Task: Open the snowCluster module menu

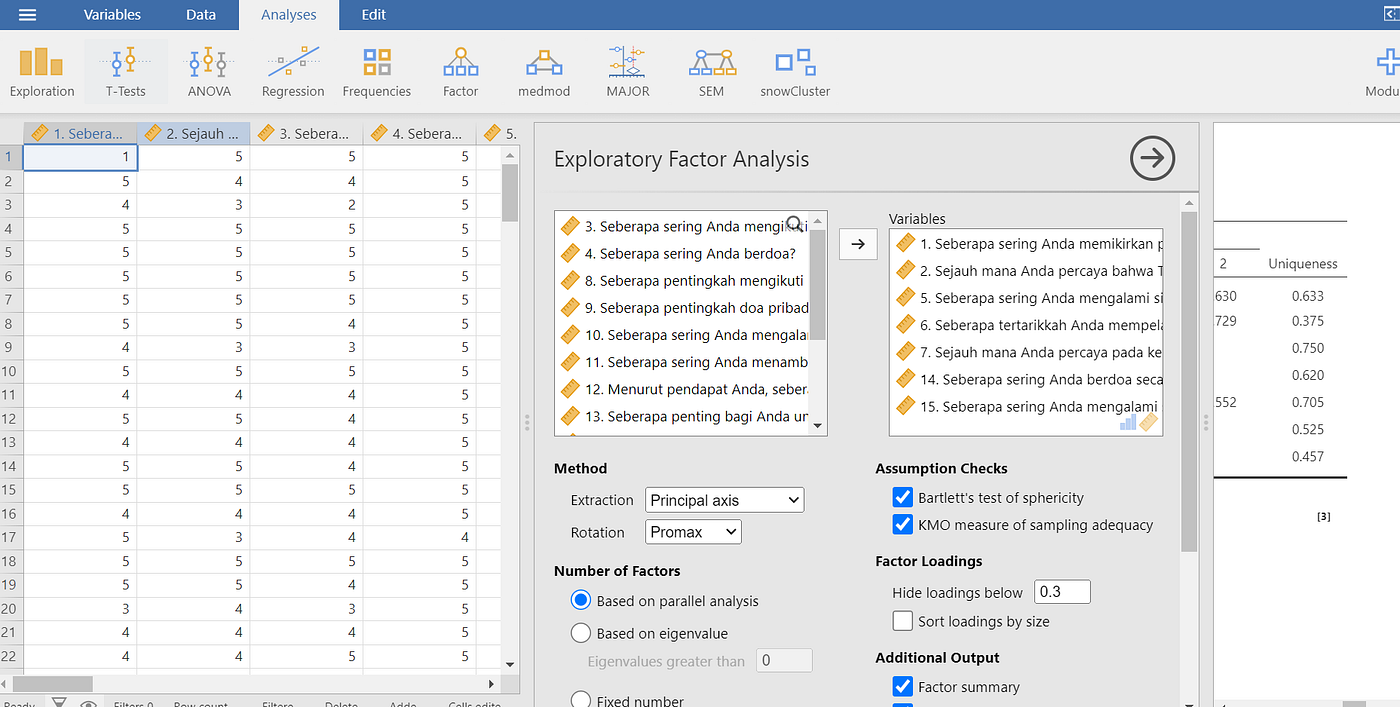Action: click(795, 72)
